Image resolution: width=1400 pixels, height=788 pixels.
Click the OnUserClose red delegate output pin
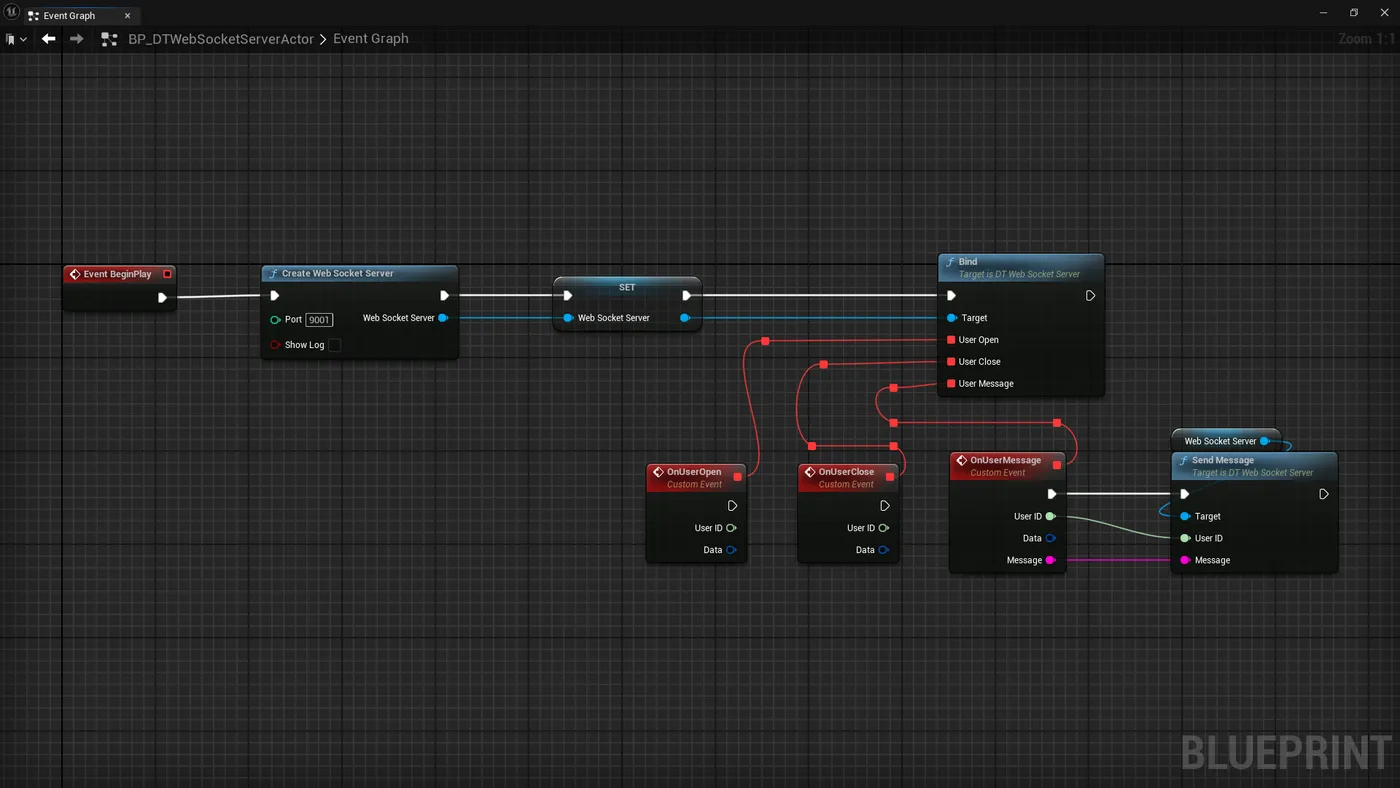(x=890, y=477)
